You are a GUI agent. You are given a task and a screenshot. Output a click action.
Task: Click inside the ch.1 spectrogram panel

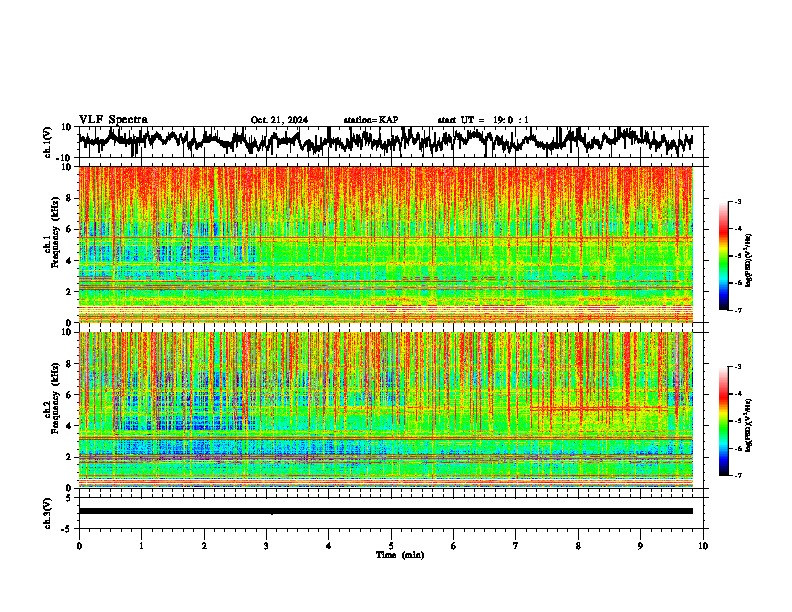pos(385,244)
